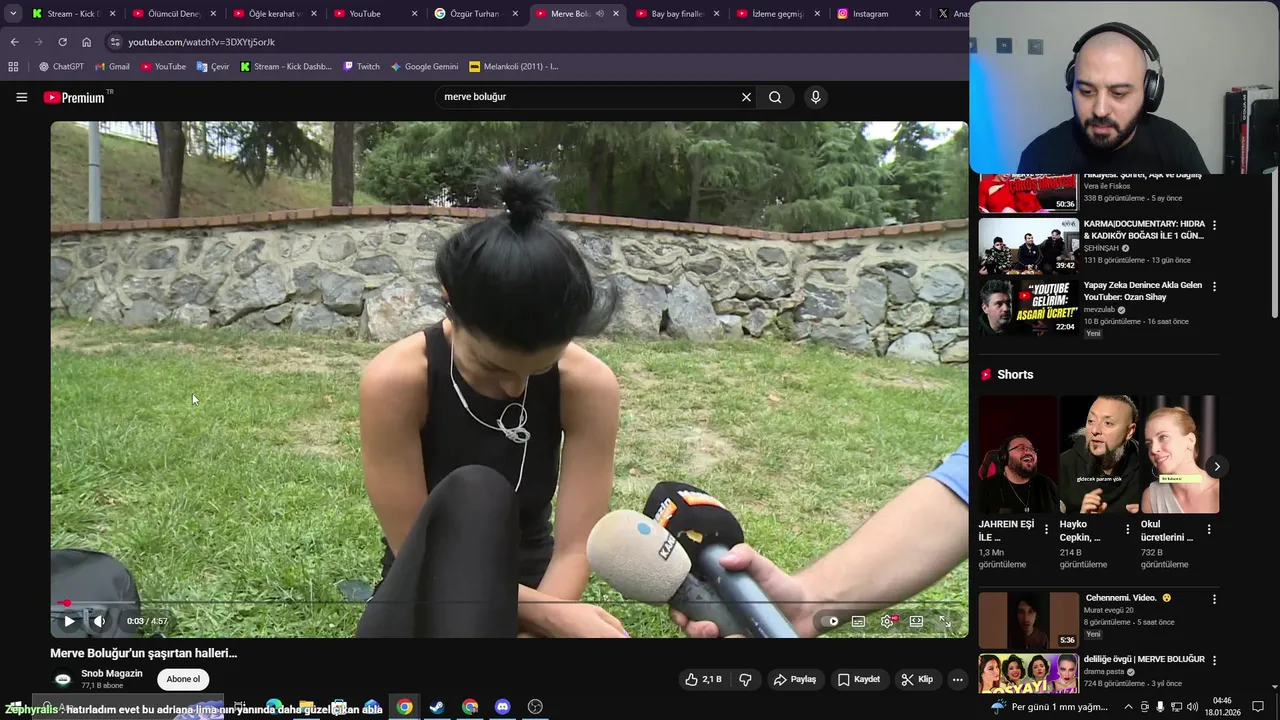Viewport: 1280px width, 720px height.
Task: Open the Chrome apps grid bookmark
Action: click(x=13, y=67)
